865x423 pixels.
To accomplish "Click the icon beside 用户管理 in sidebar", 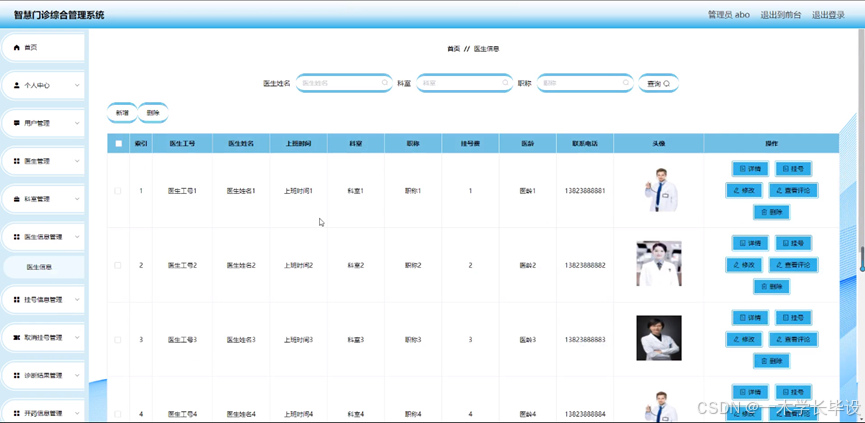I will 17,123.
